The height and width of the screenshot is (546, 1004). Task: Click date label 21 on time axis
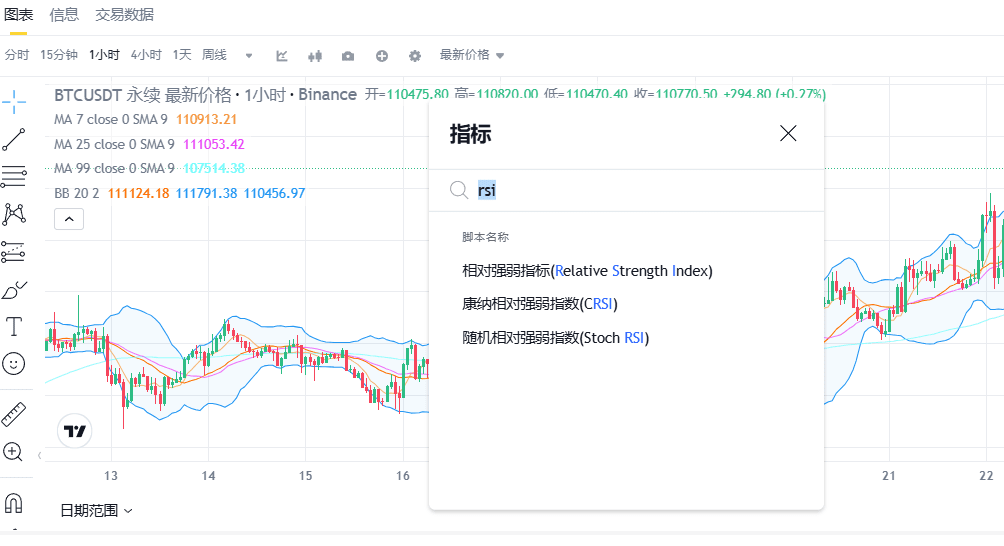[x=889, y=476]
